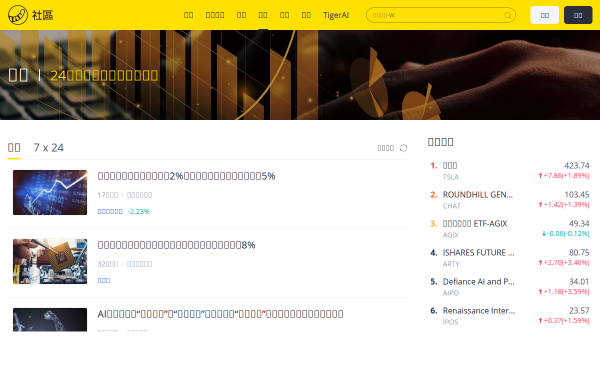
Task: Open the Renaissance Inter... stock name
Action: coord(479,310)
